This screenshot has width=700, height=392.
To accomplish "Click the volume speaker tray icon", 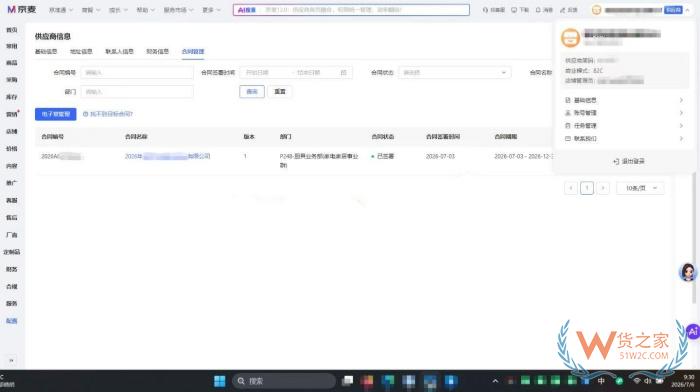I will point(648,381).
